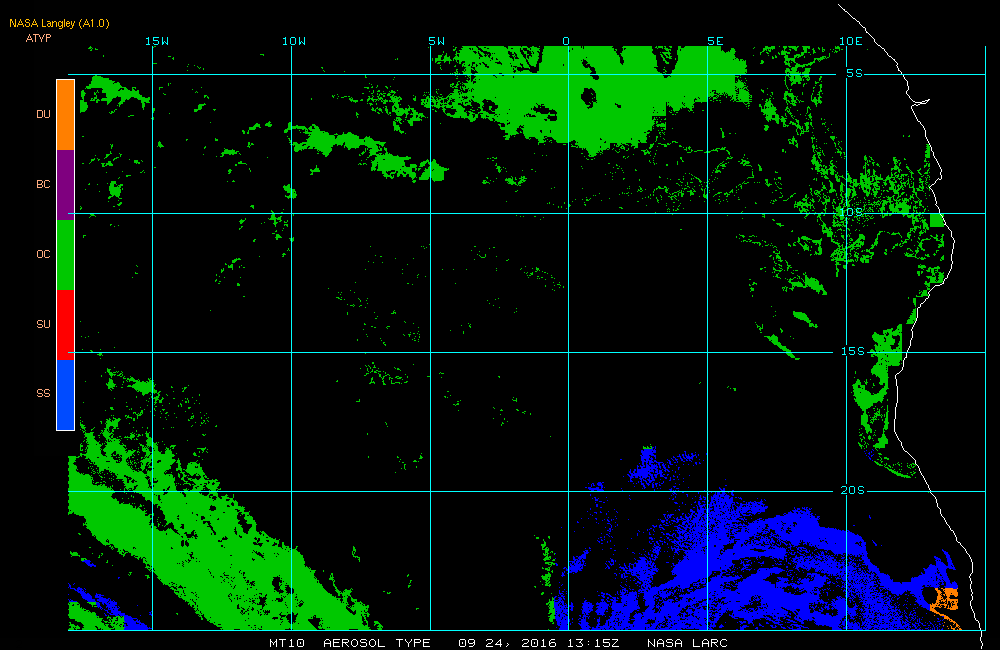Image resolution: width=1000 pixels, height=650 pixels.
Task: Click the SS legend label
Action: click(43, 393)
